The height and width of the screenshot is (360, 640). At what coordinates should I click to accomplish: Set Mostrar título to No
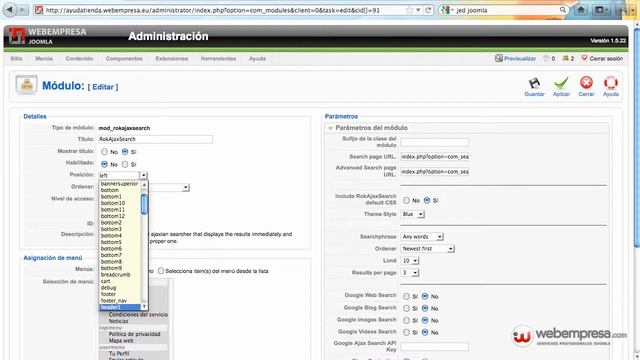point(104,152)
